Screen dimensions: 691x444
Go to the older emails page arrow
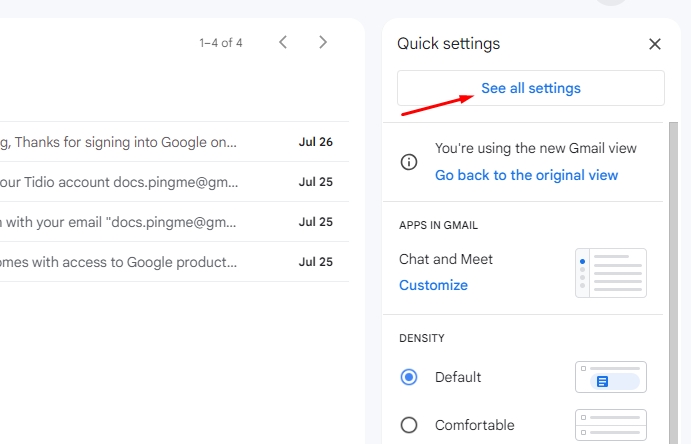pos(322,42)
